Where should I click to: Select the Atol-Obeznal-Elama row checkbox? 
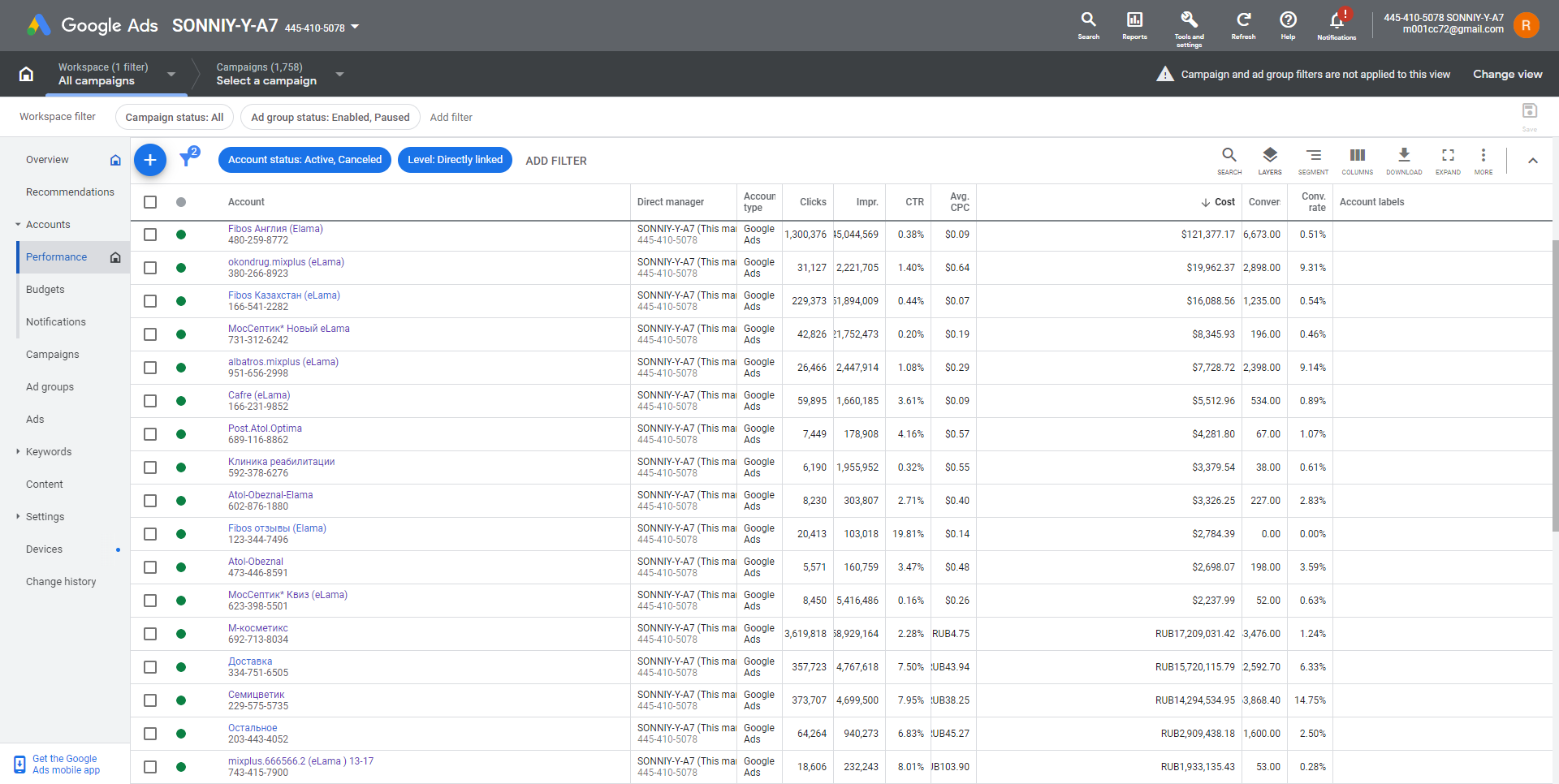(150, 501)
